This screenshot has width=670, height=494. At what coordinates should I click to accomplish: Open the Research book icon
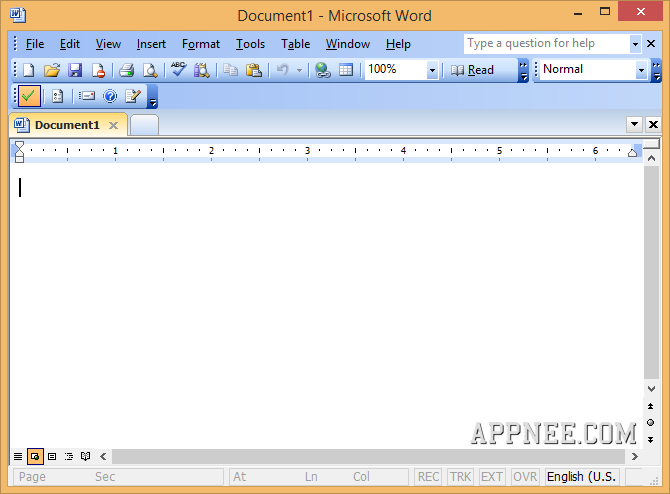coord(202,70)
